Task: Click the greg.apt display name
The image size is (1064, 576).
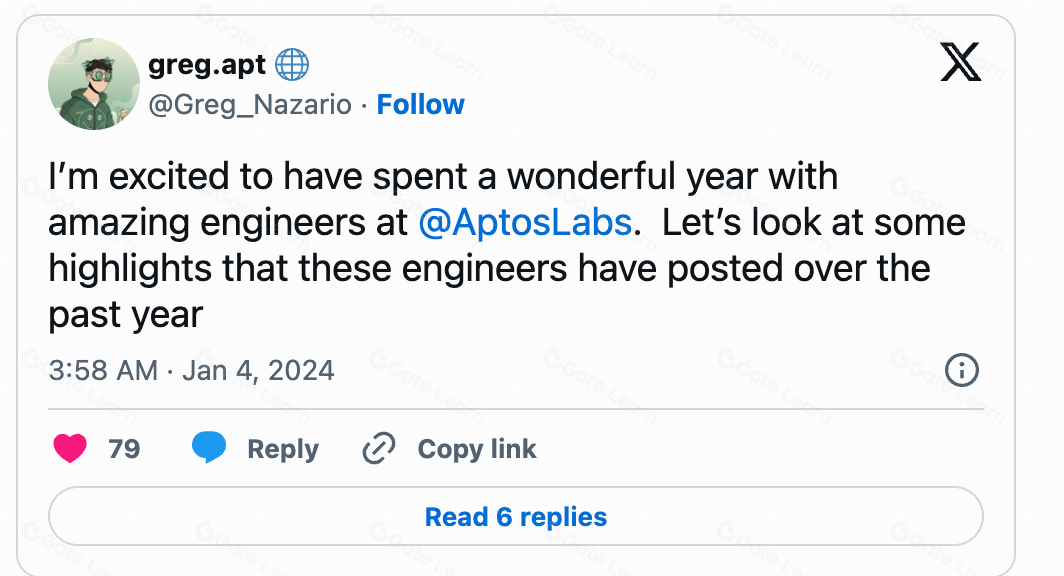Action: click(207, 66)
